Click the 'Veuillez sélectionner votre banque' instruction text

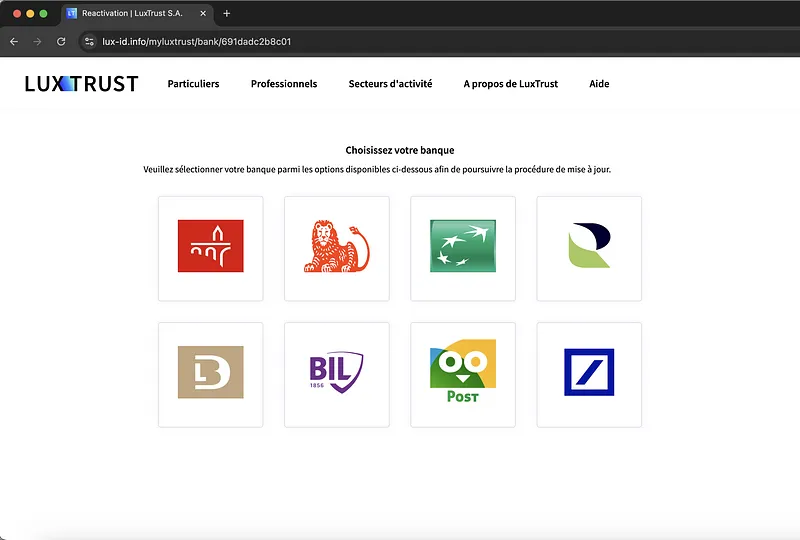(377, 169)
